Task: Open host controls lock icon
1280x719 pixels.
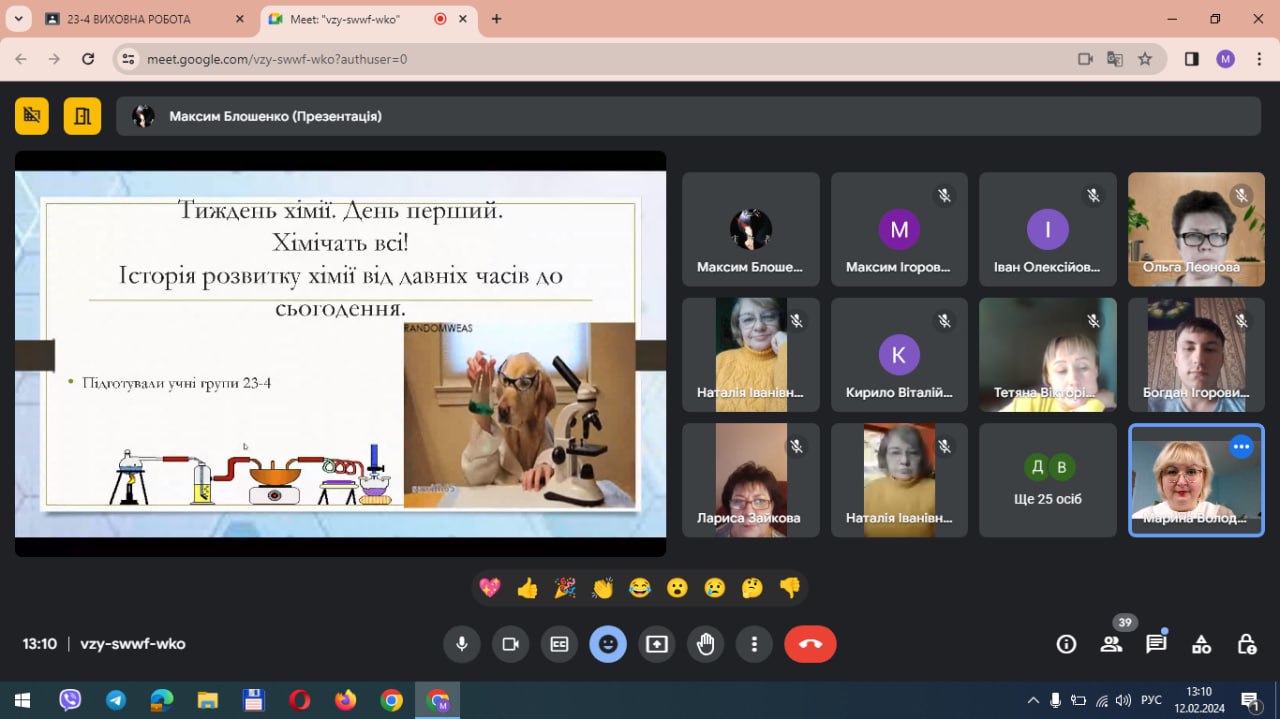Action: 1246,644
